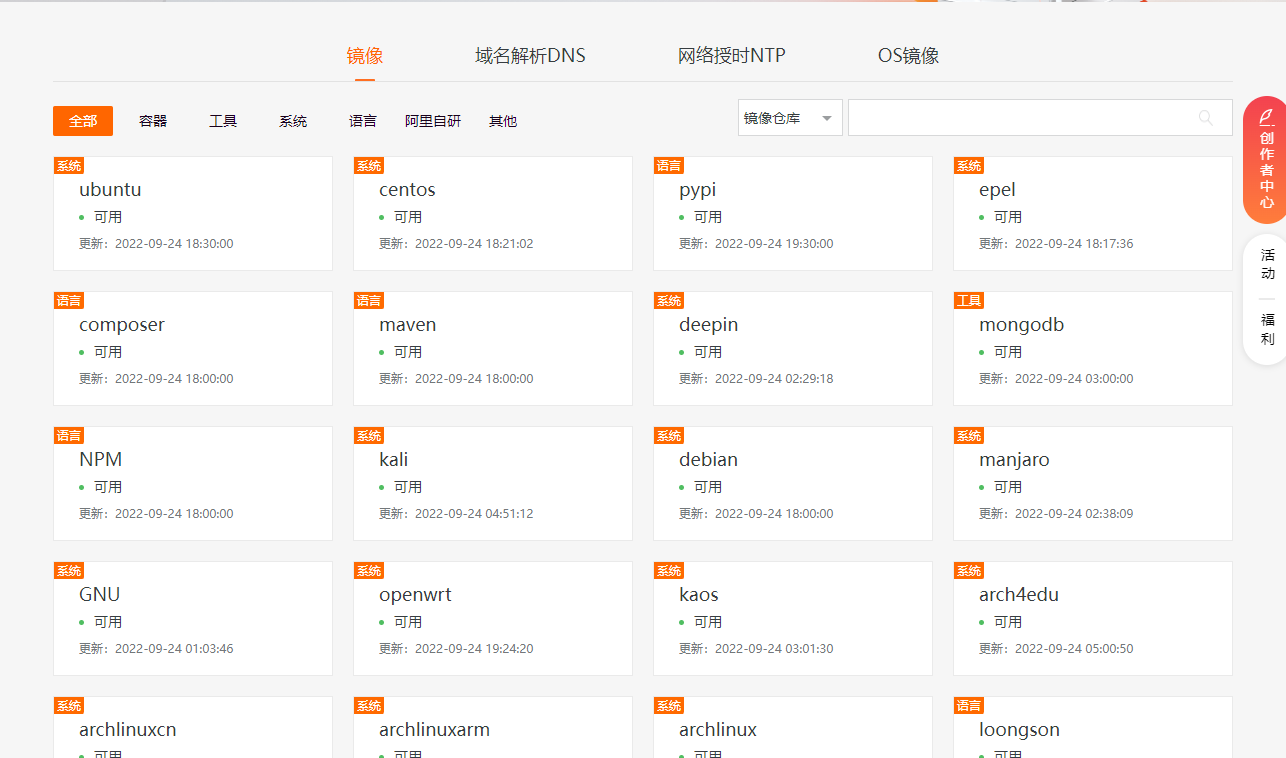Open the kaos mirror card
This screenshot has width=1286, height=758.
point(793,618)
